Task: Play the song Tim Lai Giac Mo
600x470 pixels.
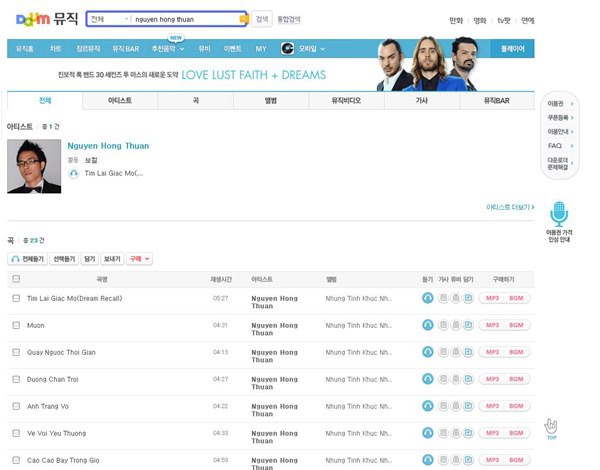Action: 427,298
